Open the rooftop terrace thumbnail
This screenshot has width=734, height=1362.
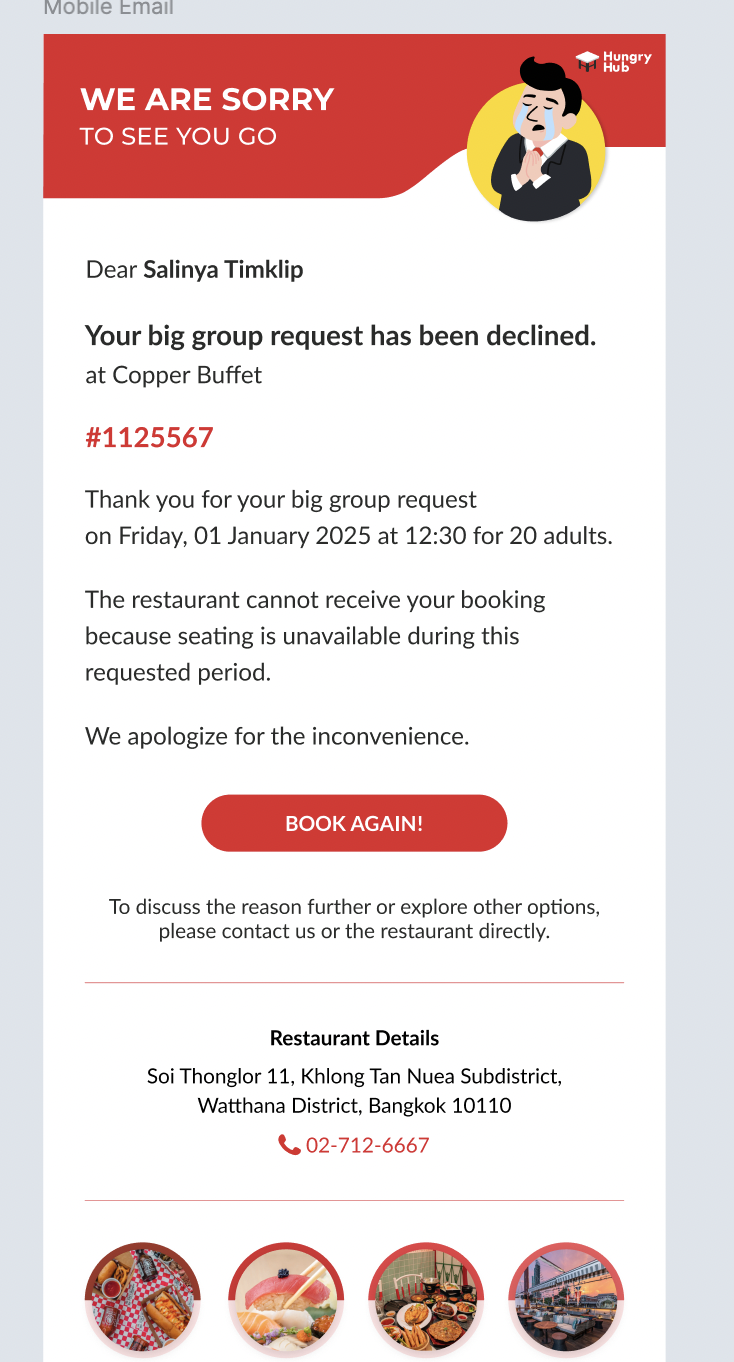point(566,1299)
